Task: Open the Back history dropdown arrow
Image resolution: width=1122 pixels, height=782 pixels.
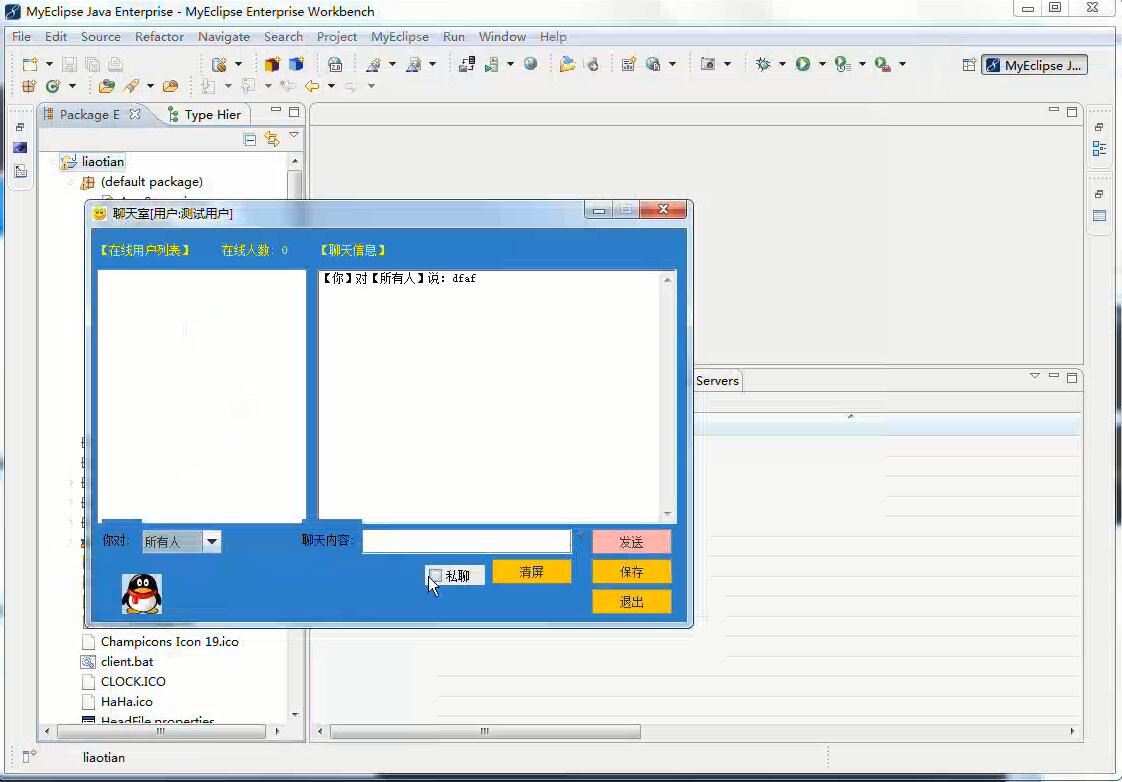Action: (x=331, y=87)
